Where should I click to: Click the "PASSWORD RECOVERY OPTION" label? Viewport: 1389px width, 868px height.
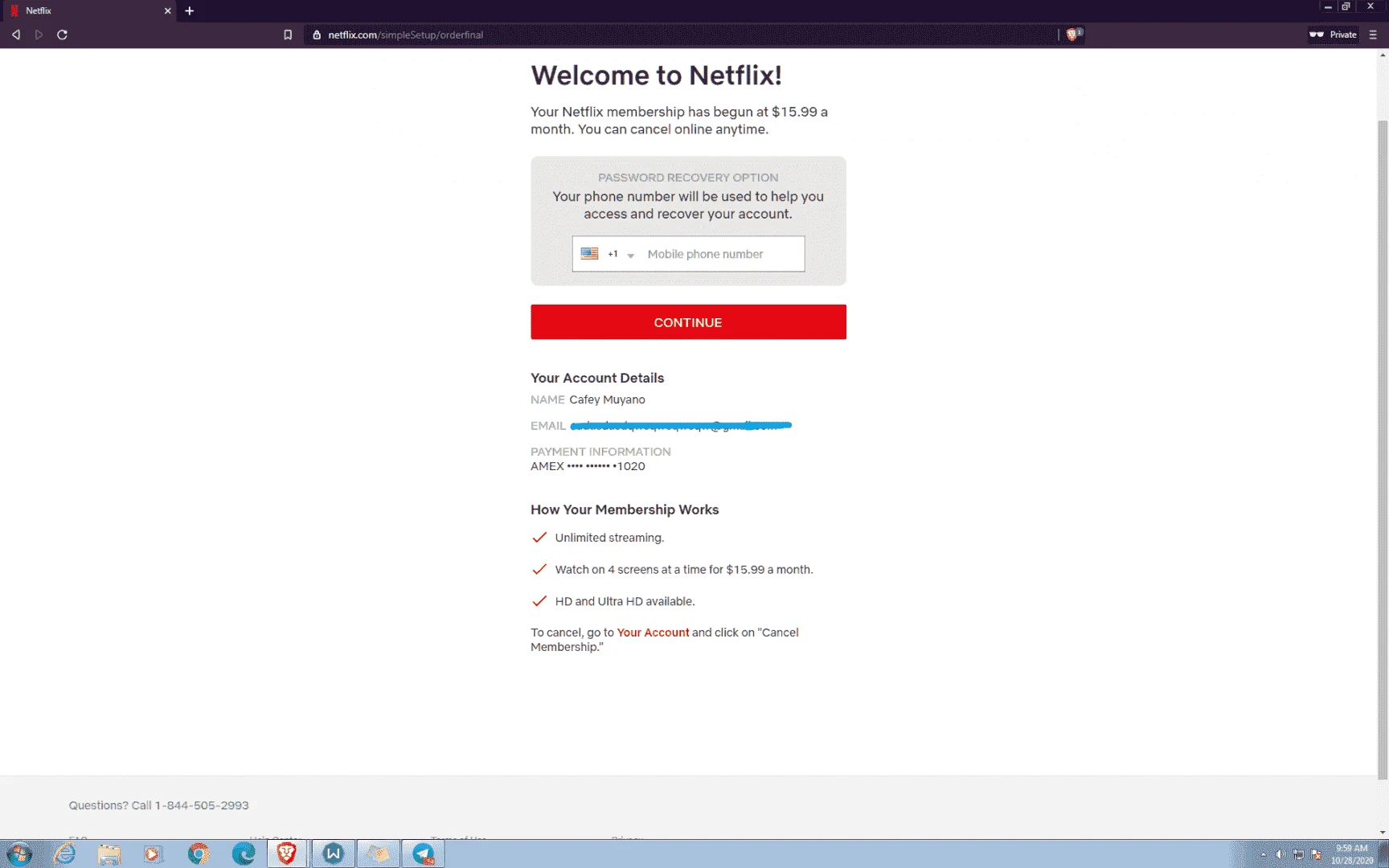[x=688, y=178]
